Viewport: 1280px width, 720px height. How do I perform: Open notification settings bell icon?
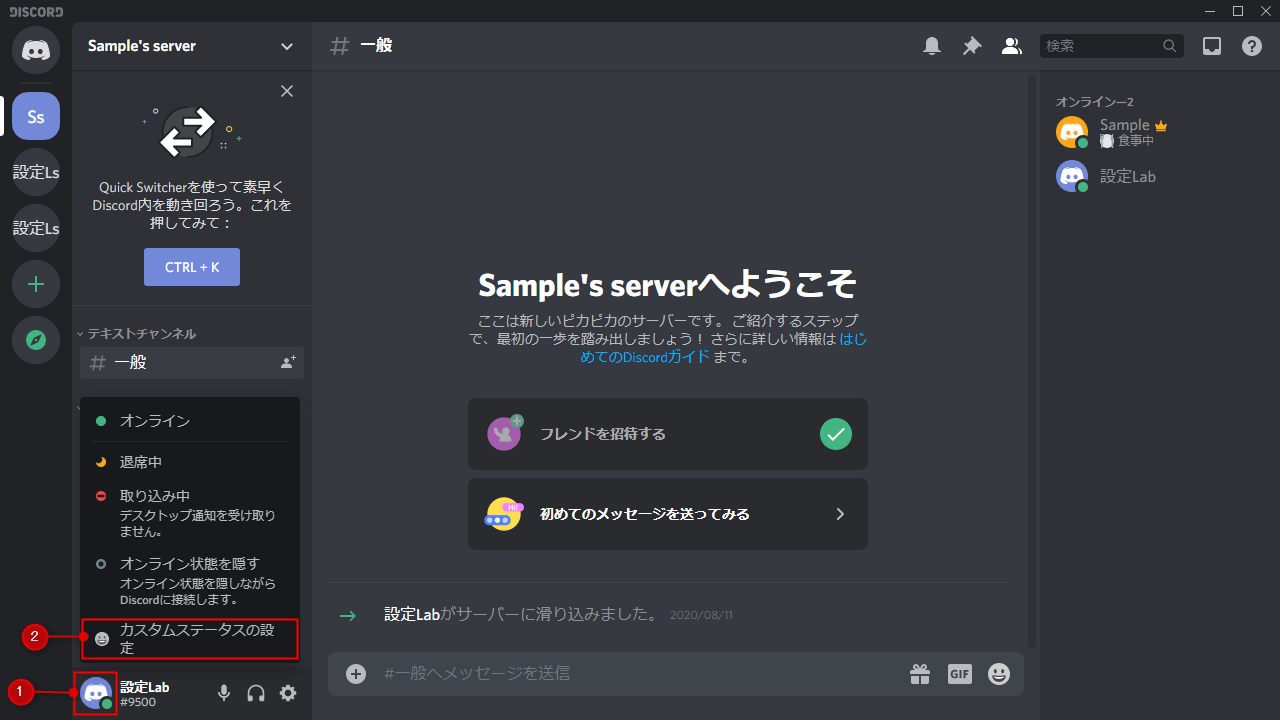click(x=932, y=46)
